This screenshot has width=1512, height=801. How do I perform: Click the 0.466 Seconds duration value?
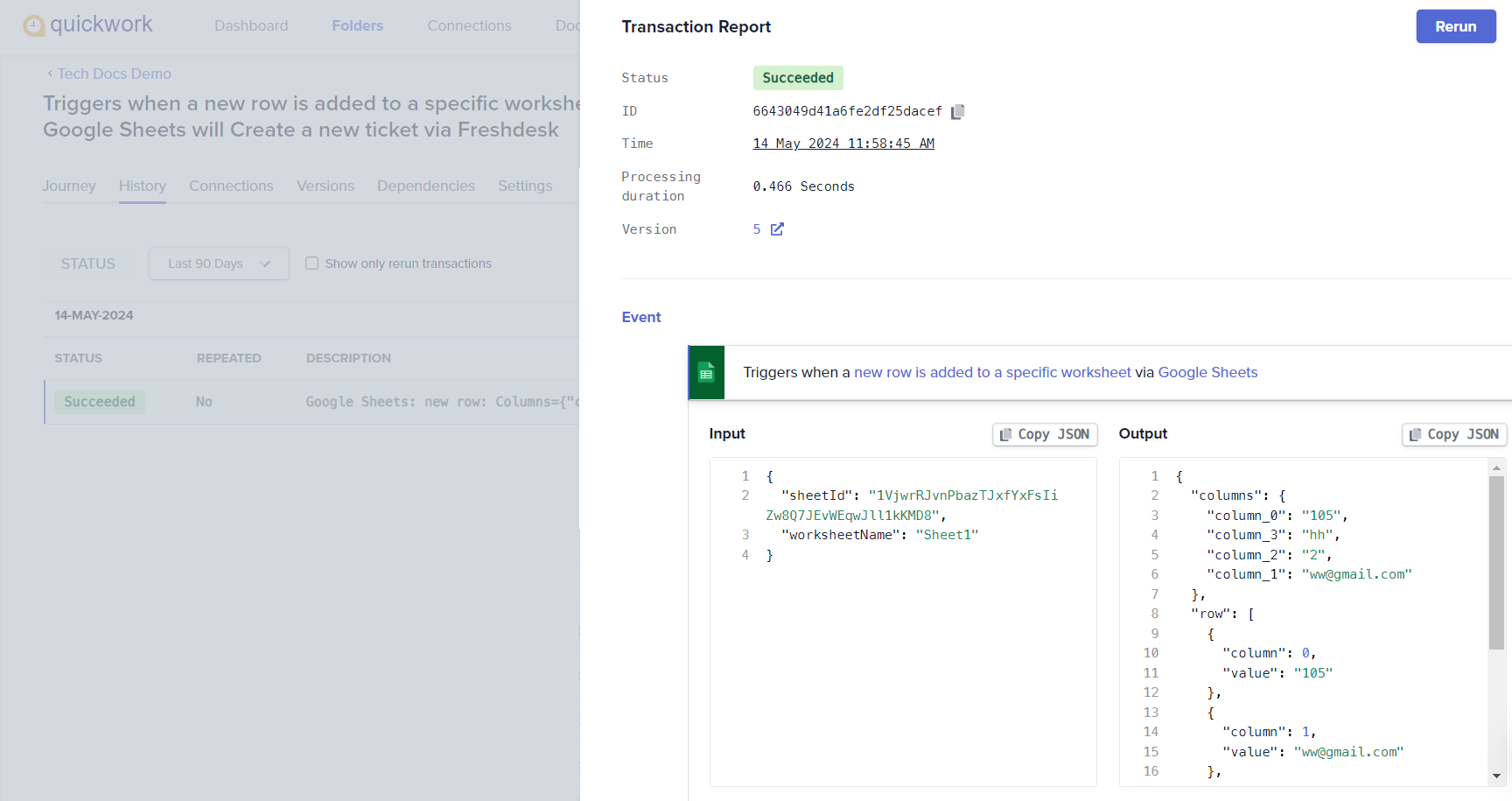click(803, 186)
